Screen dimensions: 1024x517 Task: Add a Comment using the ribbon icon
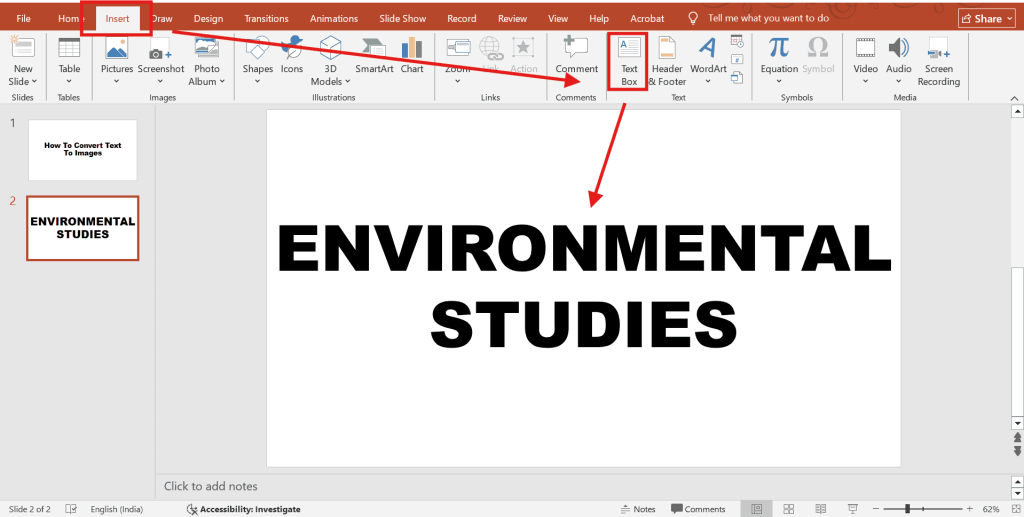[576, 55]
